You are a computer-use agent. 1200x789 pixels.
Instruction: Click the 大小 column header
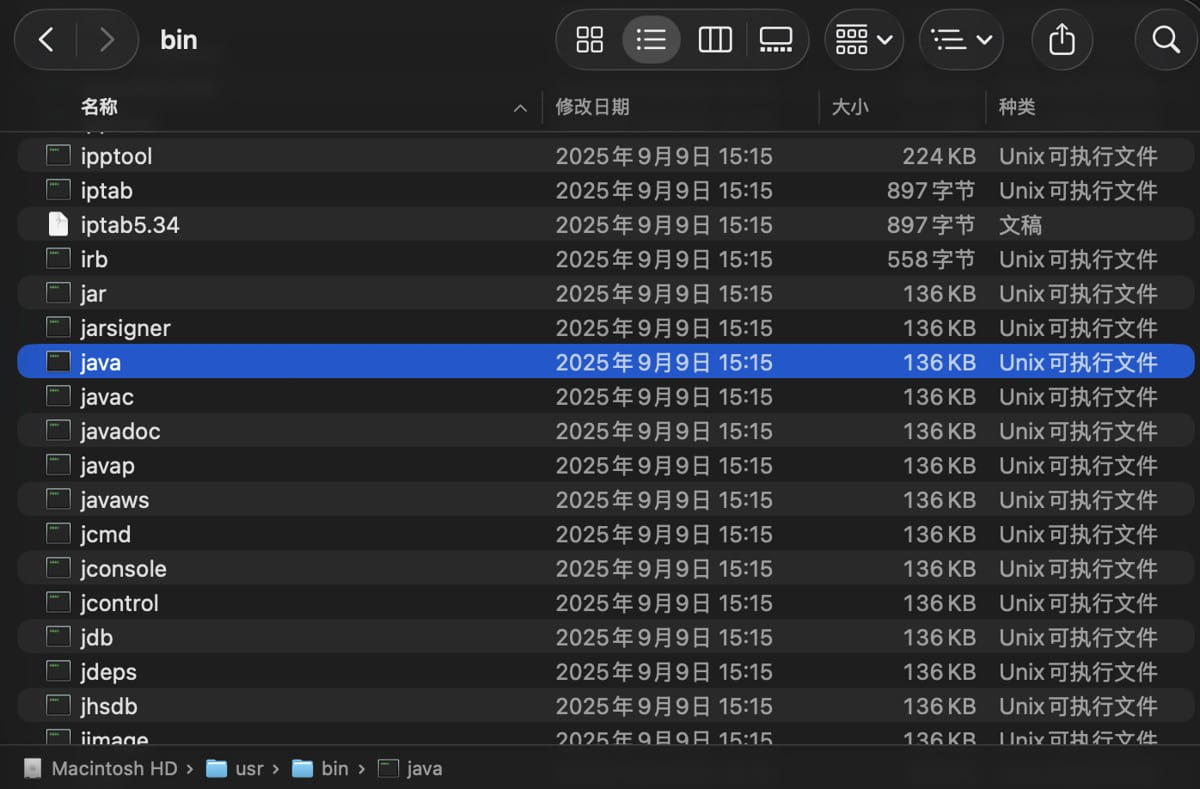(850, 107)
